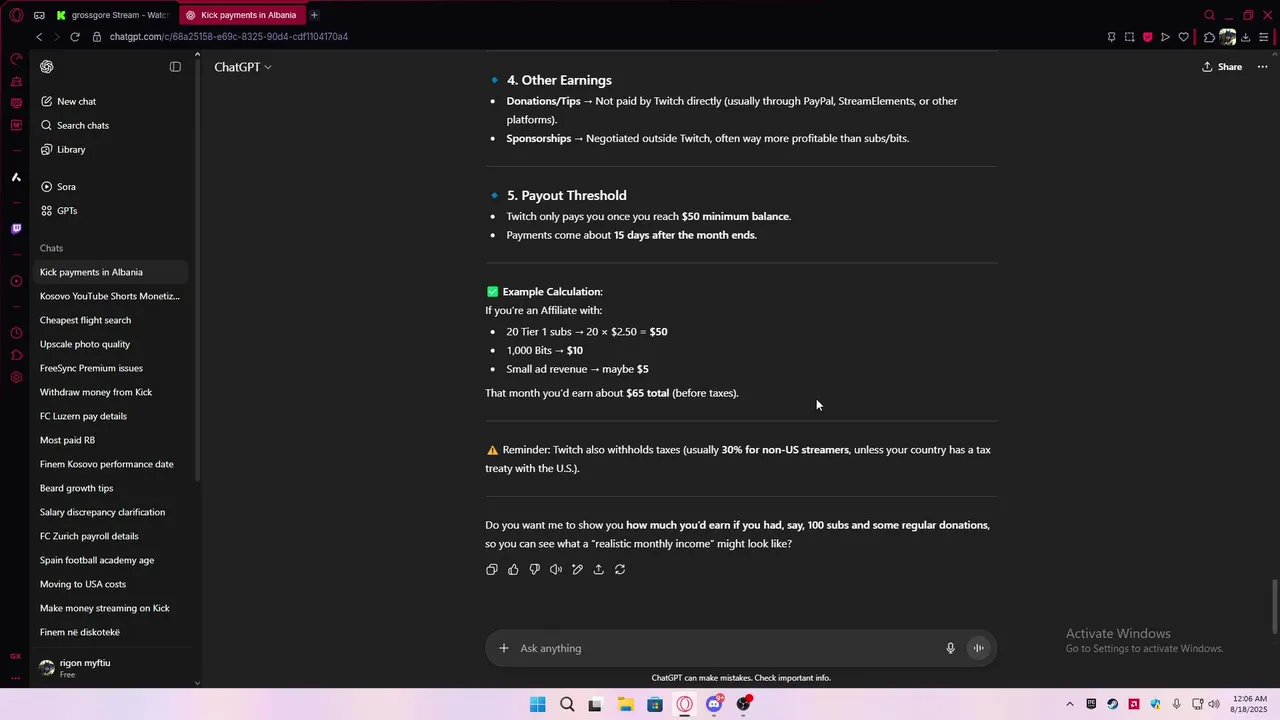
Task: Start voice mode from the prompt bar
Action: point(979,648)
